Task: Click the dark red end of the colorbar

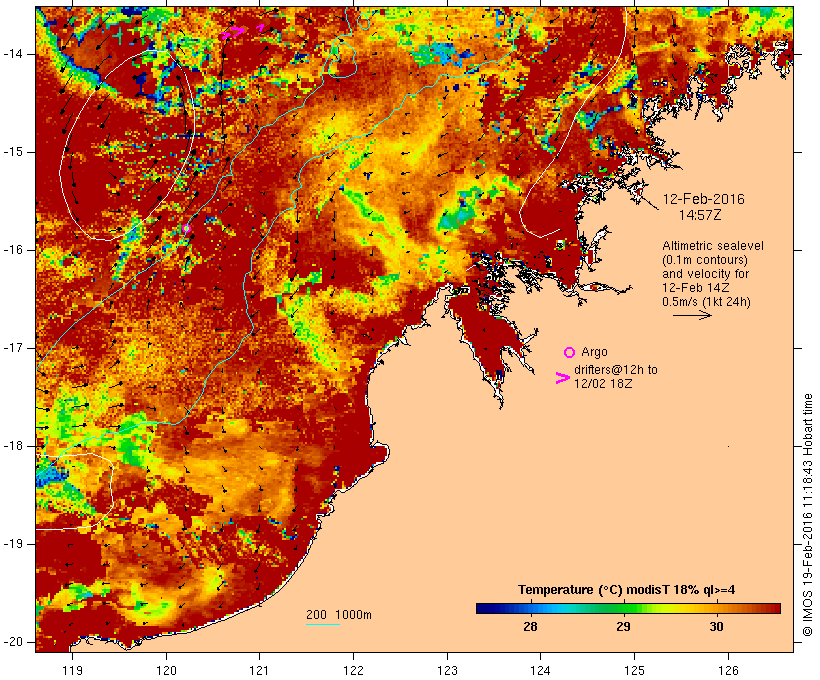Action: [x=774, y=608]
